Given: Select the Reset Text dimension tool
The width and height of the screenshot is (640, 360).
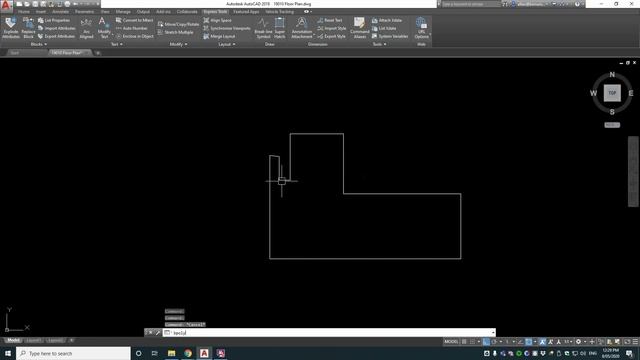Looking at the screenshot, I should click(x=329, y=20).
